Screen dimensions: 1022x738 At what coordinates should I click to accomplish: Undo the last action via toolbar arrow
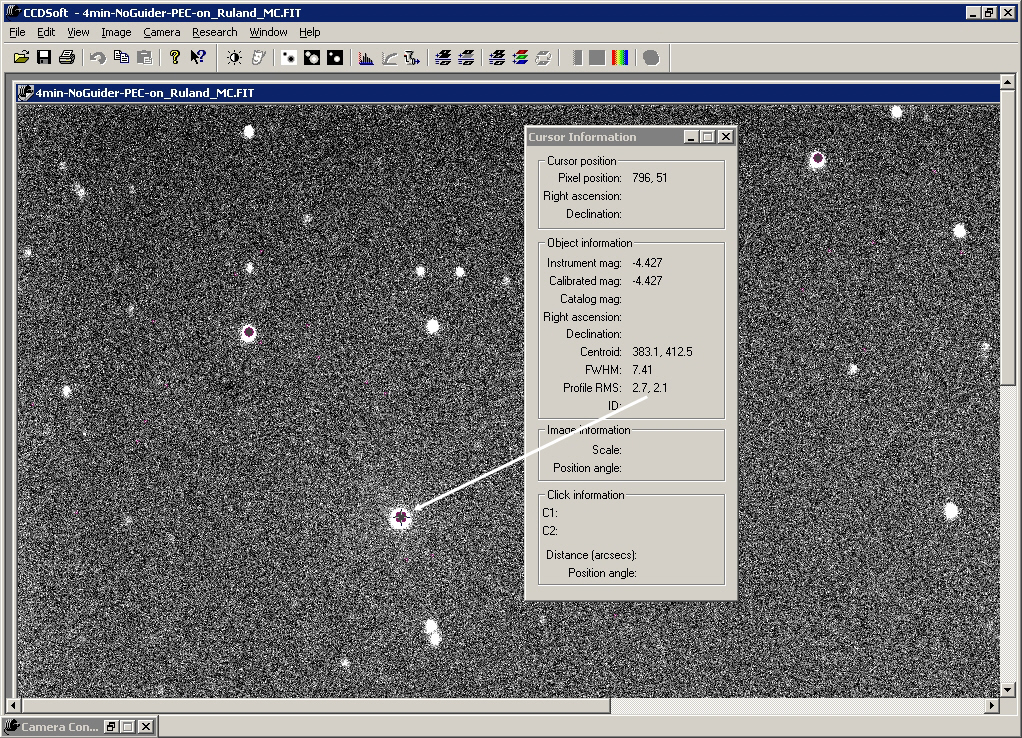98,57
